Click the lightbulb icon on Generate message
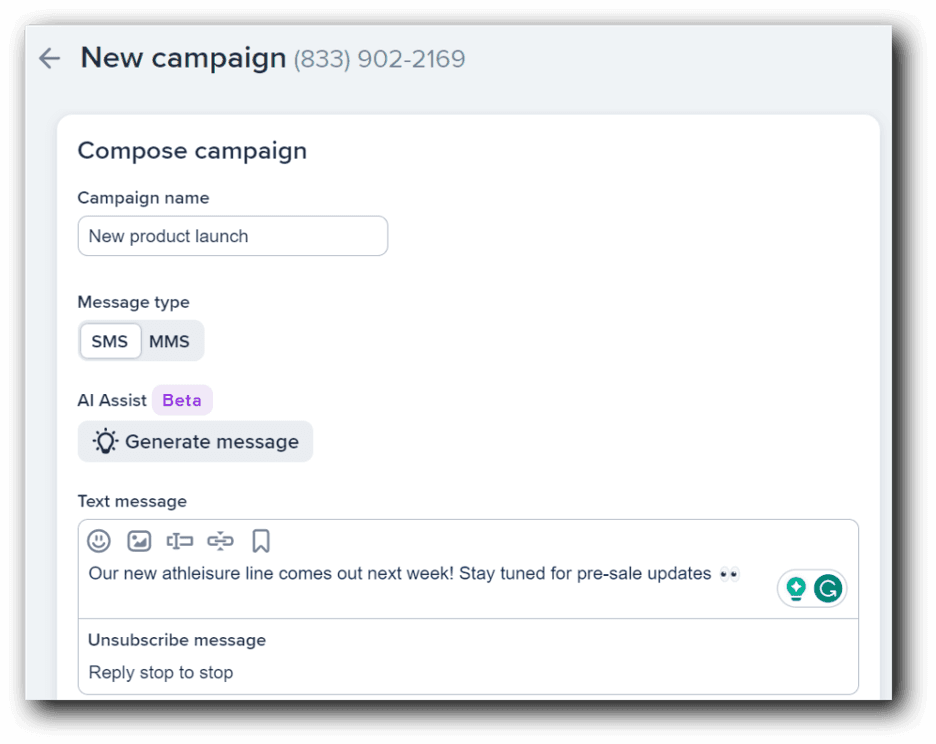 (105, 441)
